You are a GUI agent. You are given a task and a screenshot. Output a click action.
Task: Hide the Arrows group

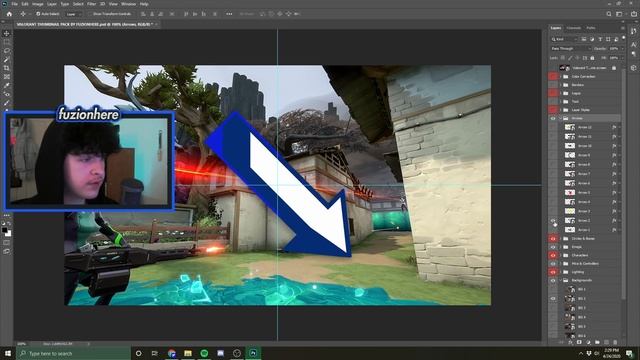(x=553, y=118)
